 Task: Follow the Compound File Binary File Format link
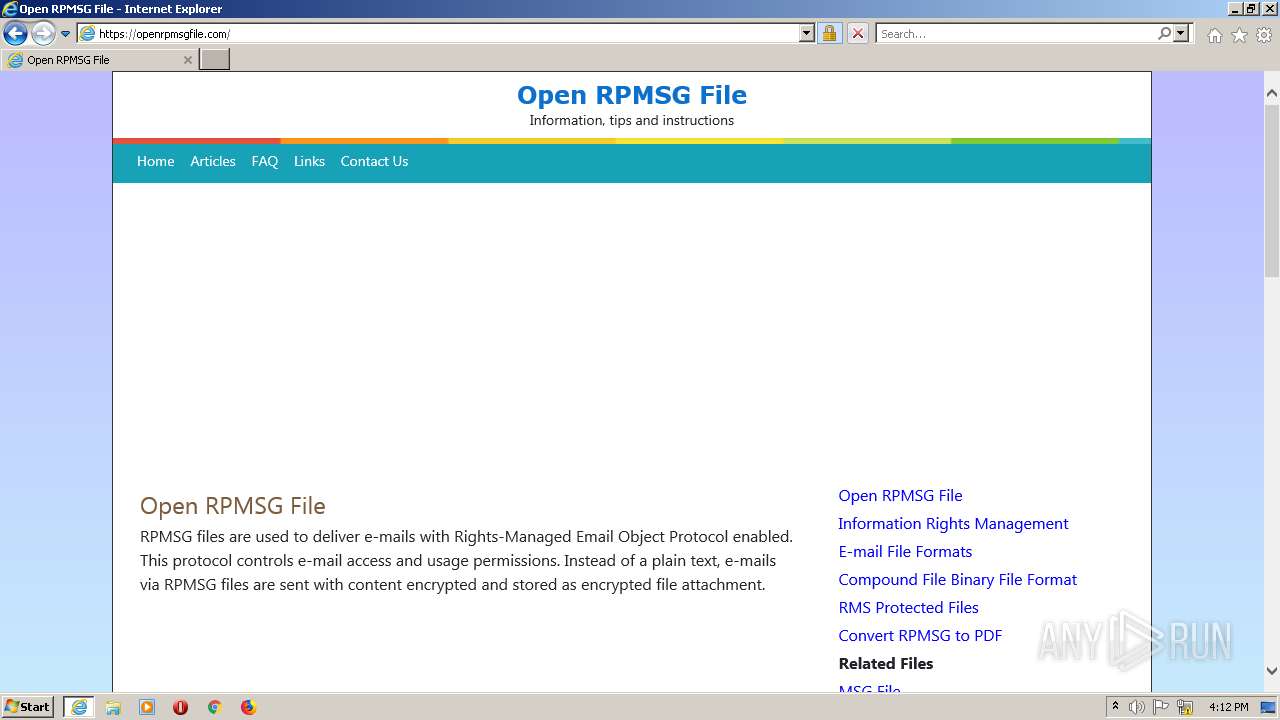click(957, 579)
